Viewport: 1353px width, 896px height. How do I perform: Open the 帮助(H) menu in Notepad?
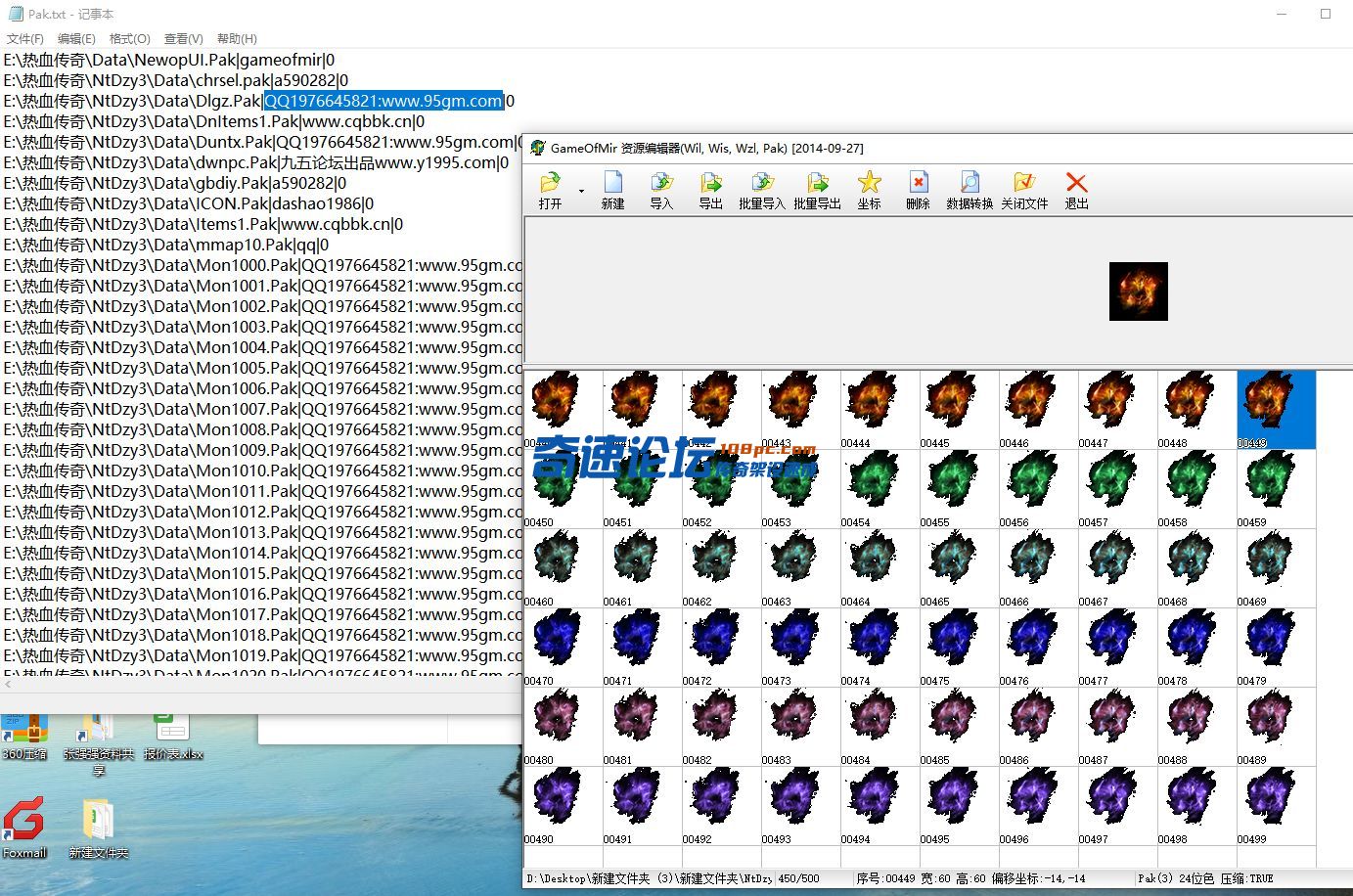237,38
